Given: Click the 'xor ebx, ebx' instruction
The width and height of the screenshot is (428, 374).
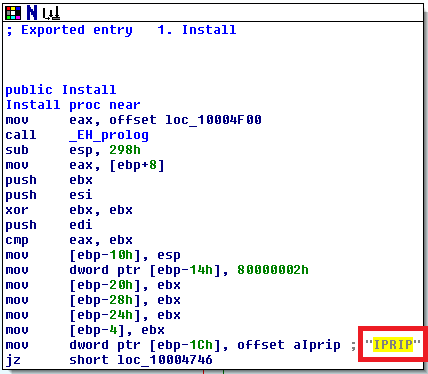Looking at the screenshot, I should pos(69,210).
